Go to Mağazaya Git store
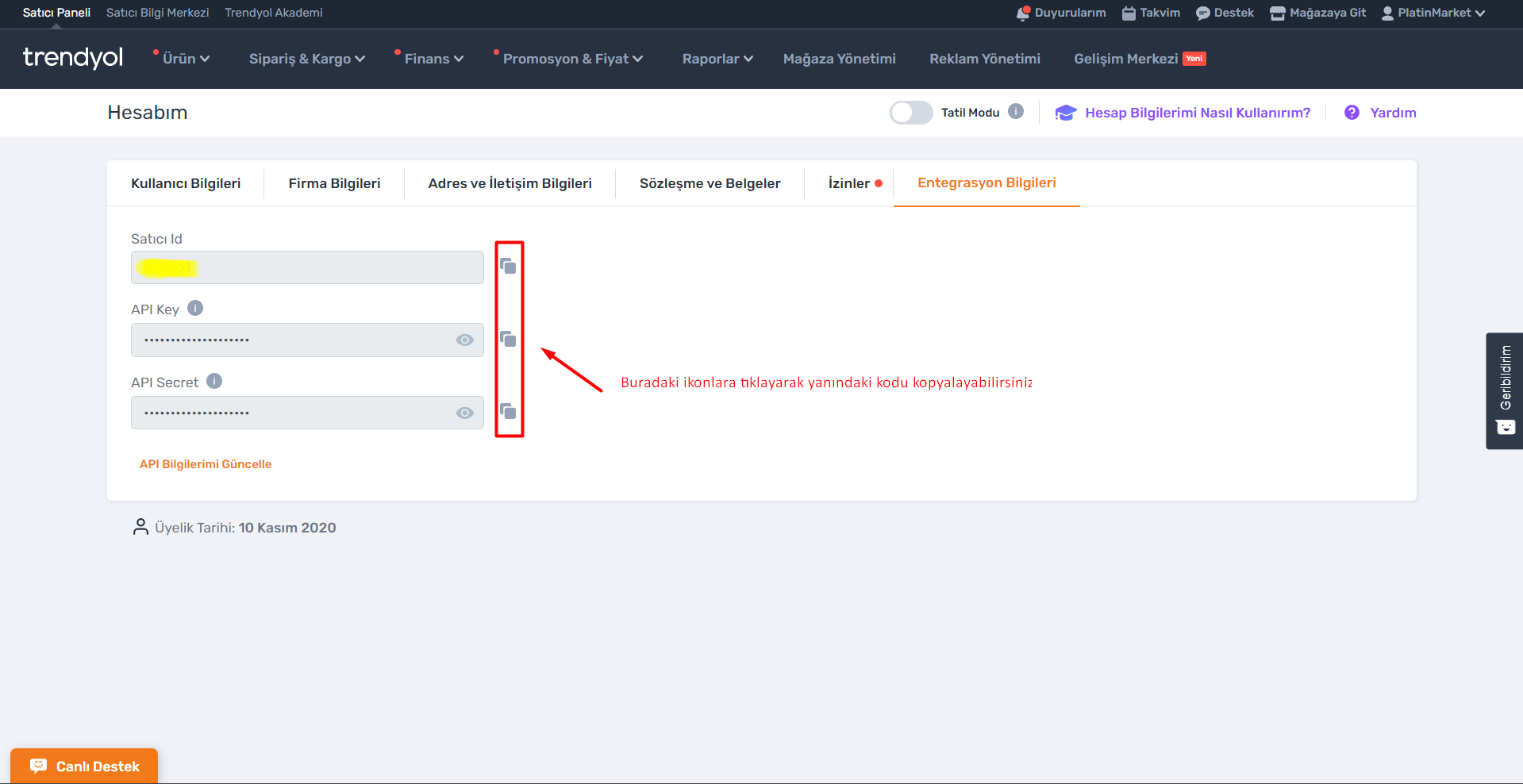 pos(1317,13)
